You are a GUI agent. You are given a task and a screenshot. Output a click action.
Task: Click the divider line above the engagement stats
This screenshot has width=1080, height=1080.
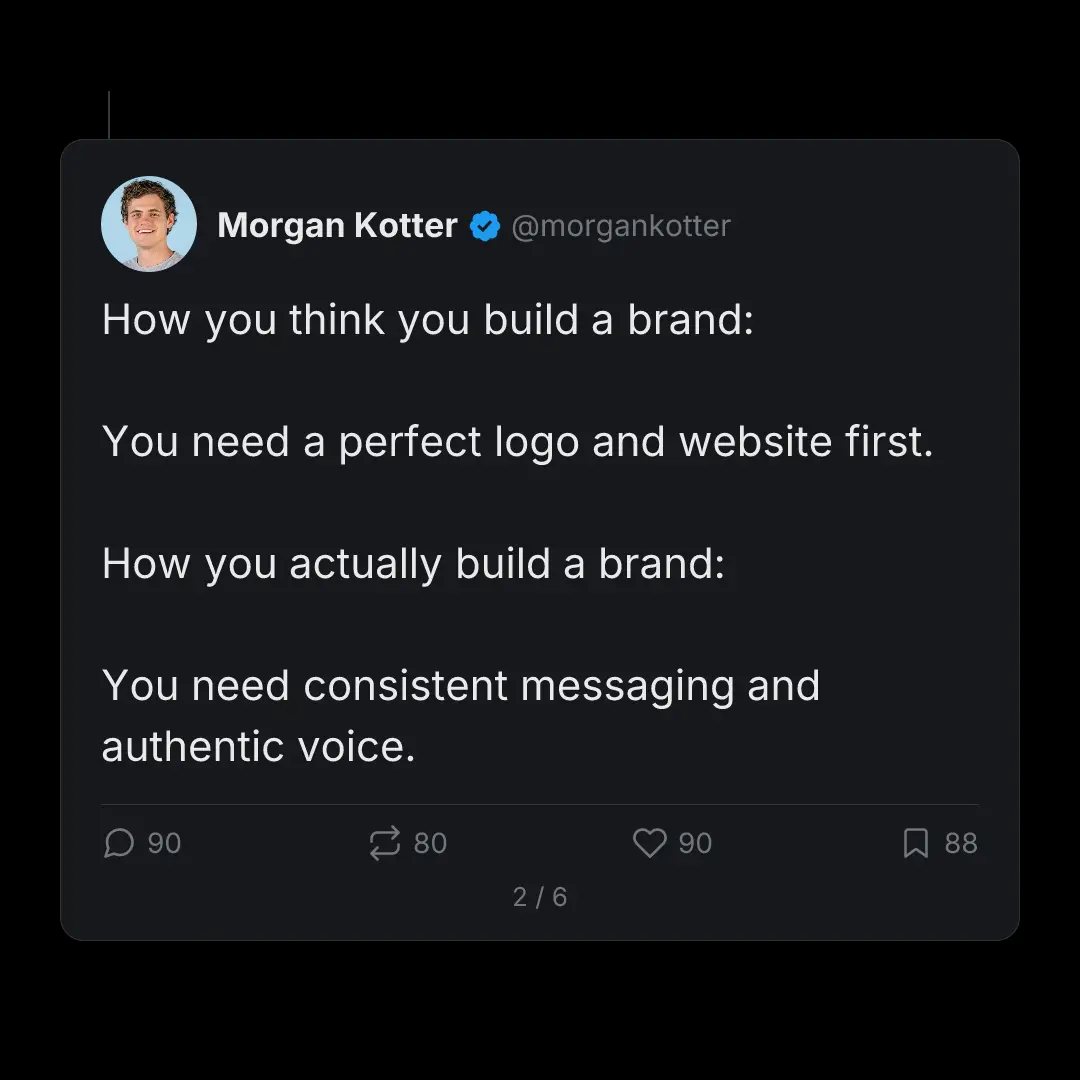[x=540, y=804]
